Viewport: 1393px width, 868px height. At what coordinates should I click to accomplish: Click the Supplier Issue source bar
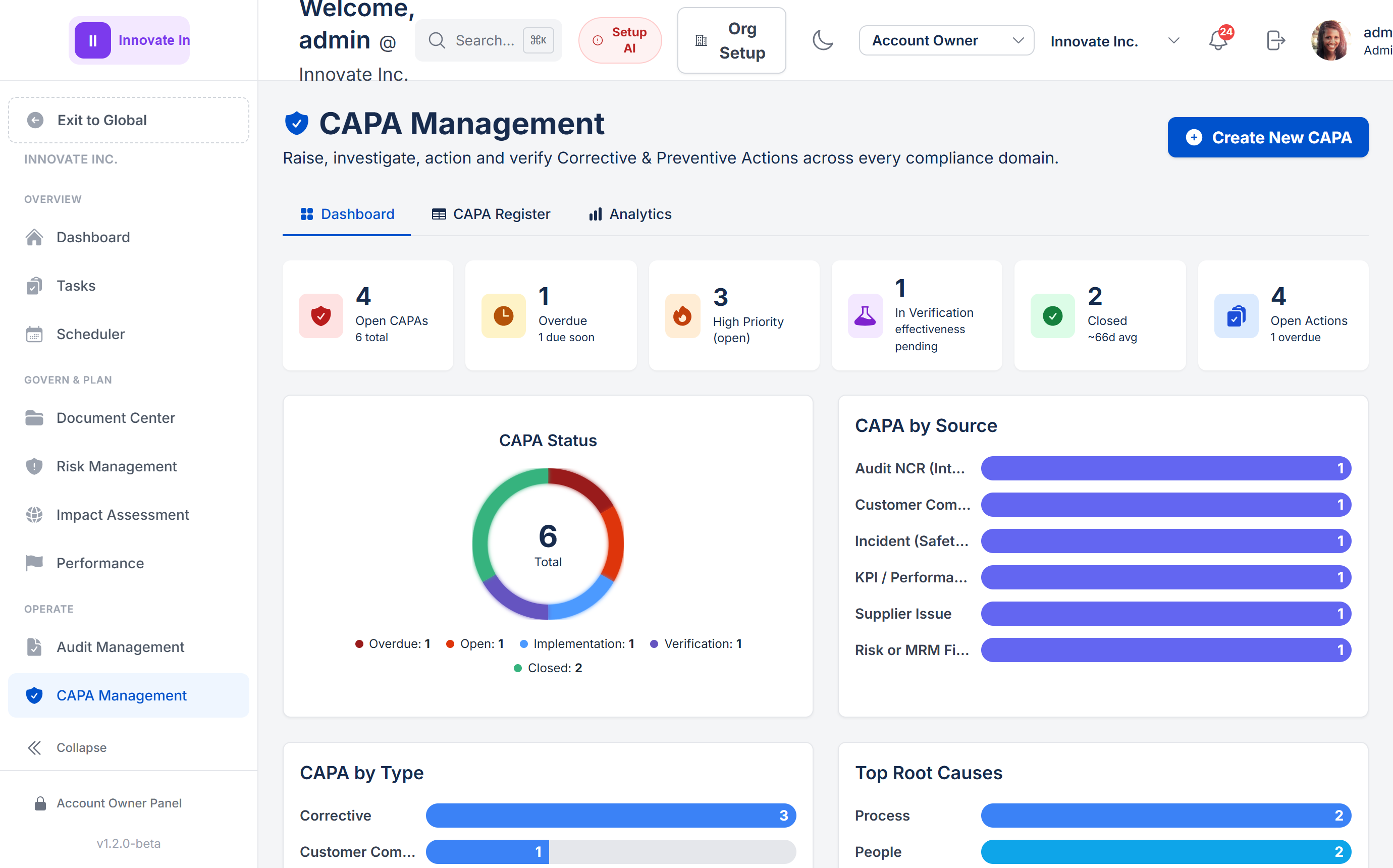click(x=1165, y=614)
